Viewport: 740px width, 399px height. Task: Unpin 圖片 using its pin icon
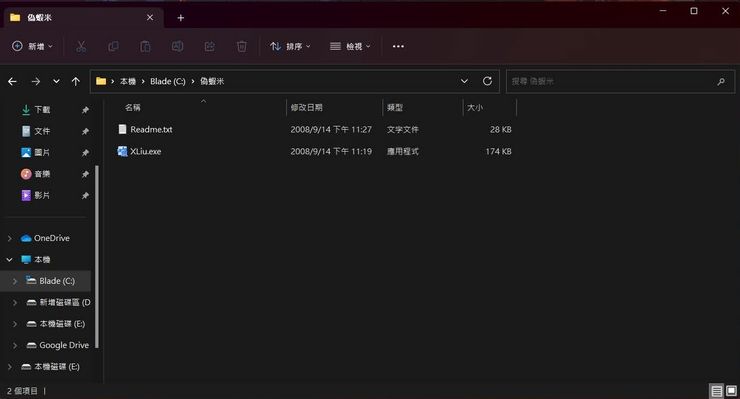(x=85, y=153)
